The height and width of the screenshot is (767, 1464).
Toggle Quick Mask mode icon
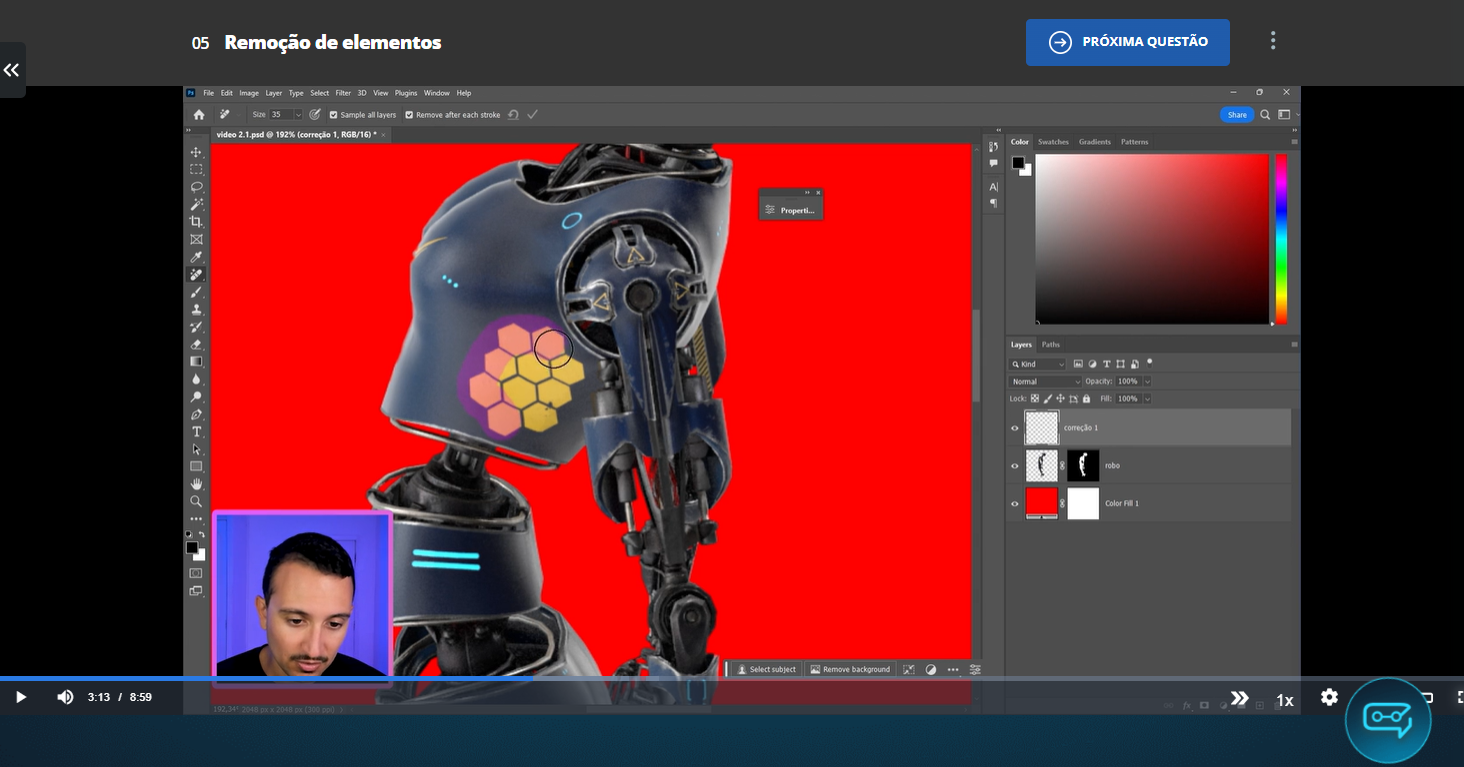coord(196,573)
